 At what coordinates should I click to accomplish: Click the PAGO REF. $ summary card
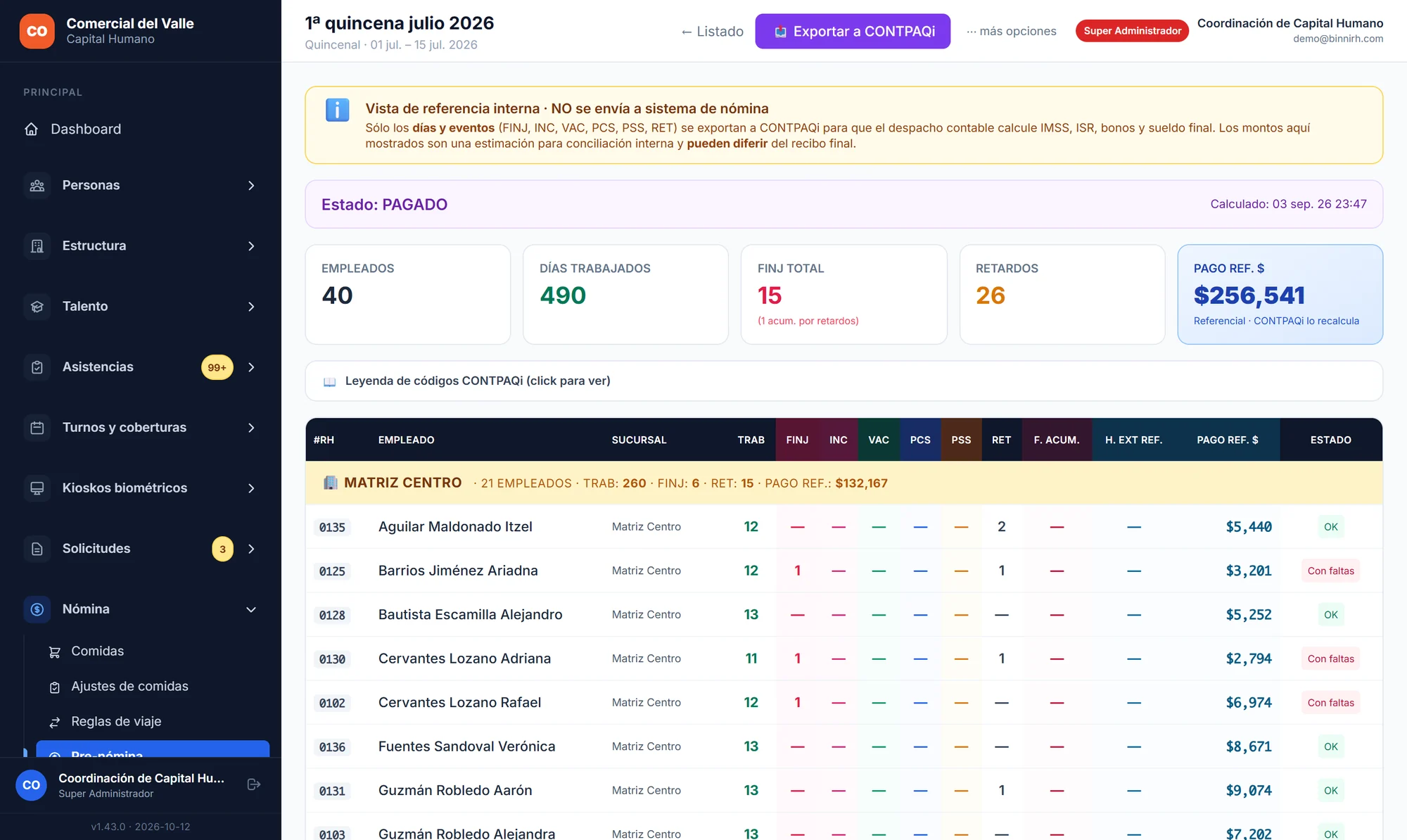click(1280, 294)
